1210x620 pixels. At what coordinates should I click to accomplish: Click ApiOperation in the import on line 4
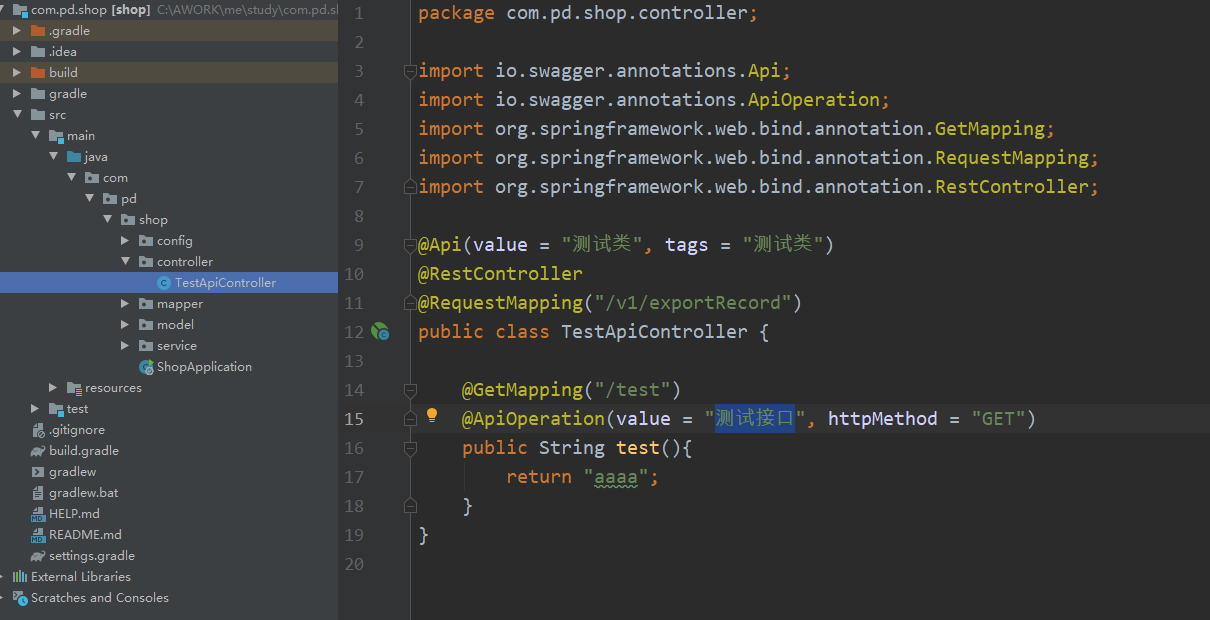pos(813,100)
